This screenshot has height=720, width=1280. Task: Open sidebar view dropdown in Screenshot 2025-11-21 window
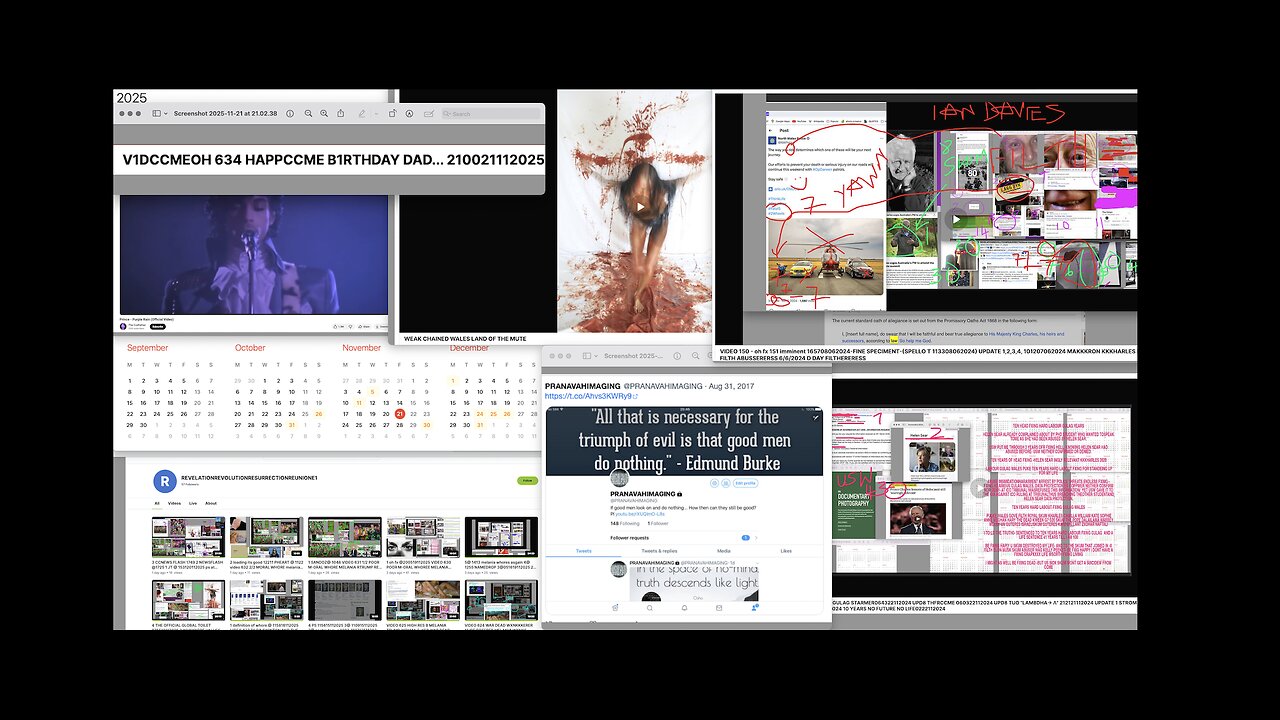pos(166,114)
